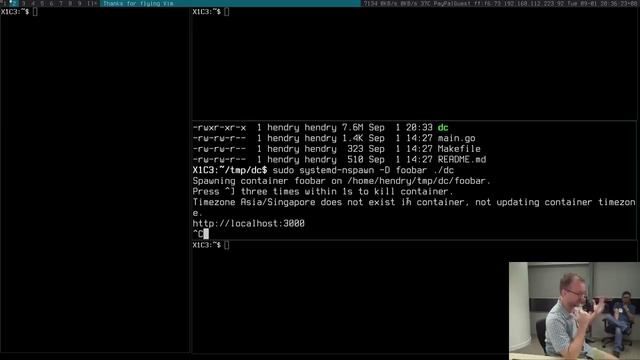Focus the bottom-right terminal prompt
Viewport: 640px width, 360px height.
click(211, 245)
